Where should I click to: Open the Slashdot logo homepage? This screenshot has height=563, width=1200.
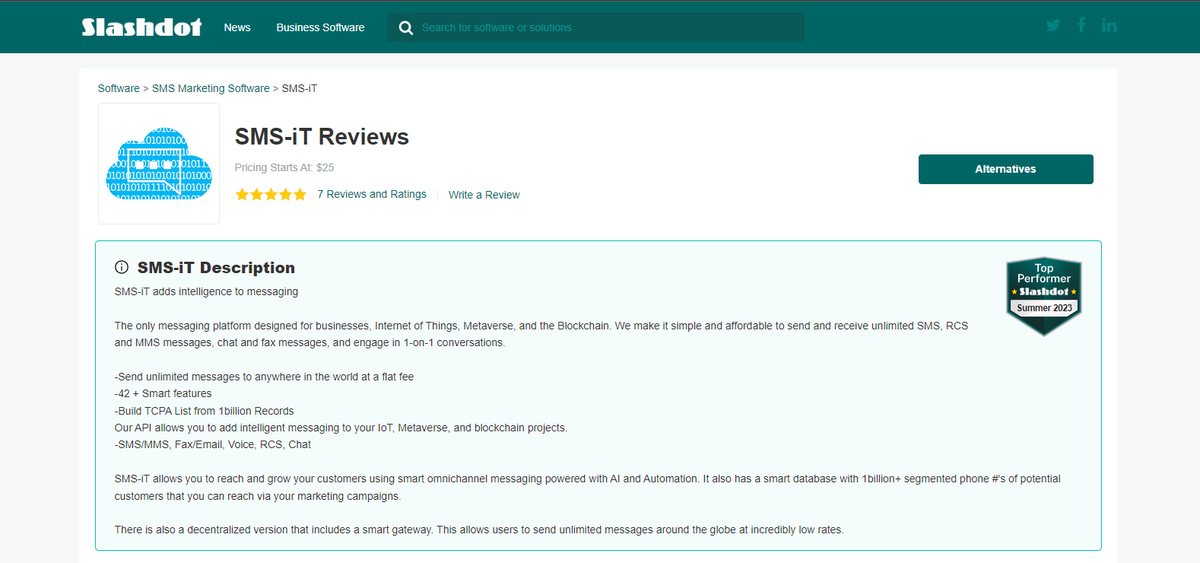(x=141, y=27)
